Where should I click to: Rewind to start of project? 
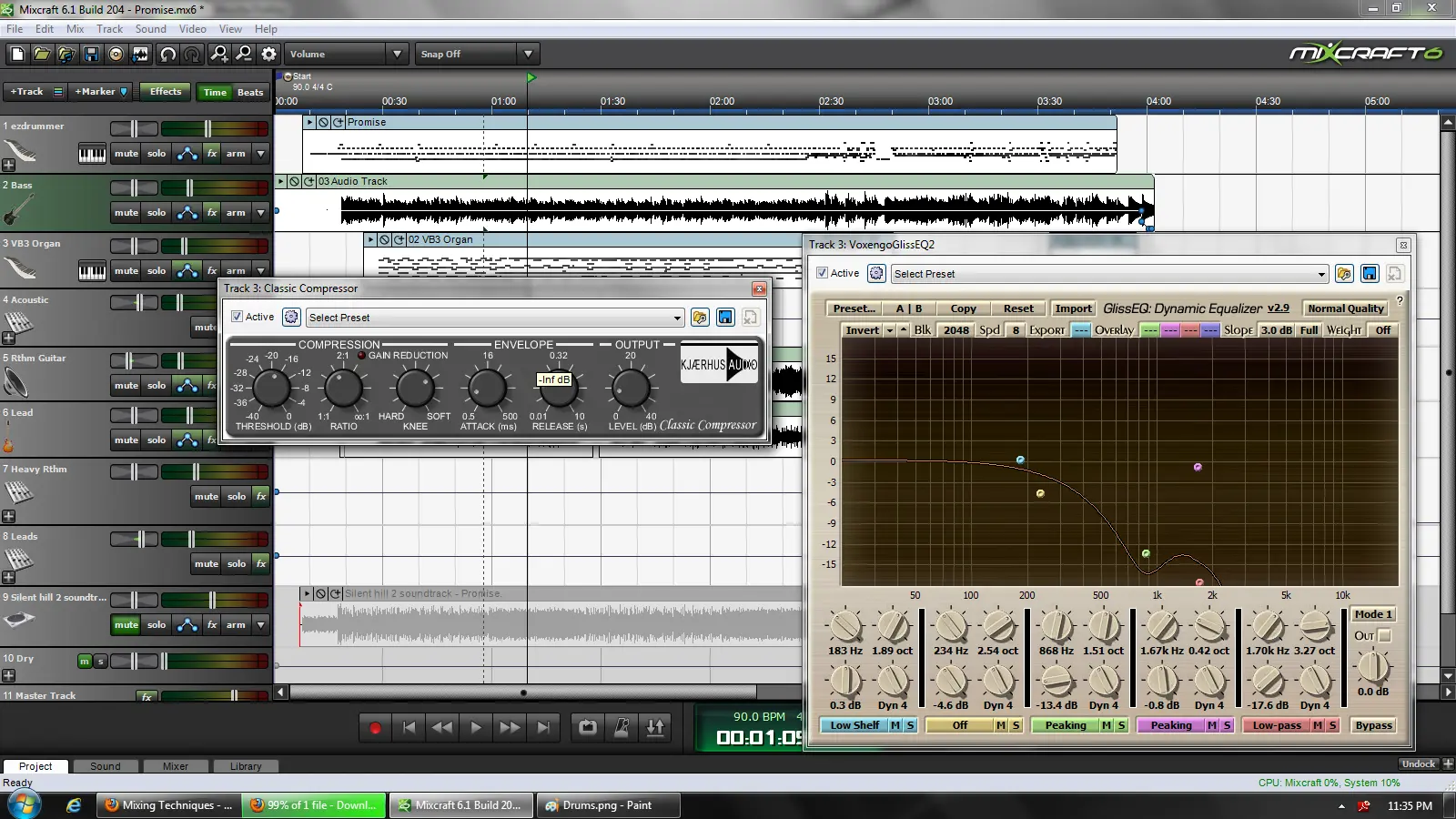click(409, 727)
